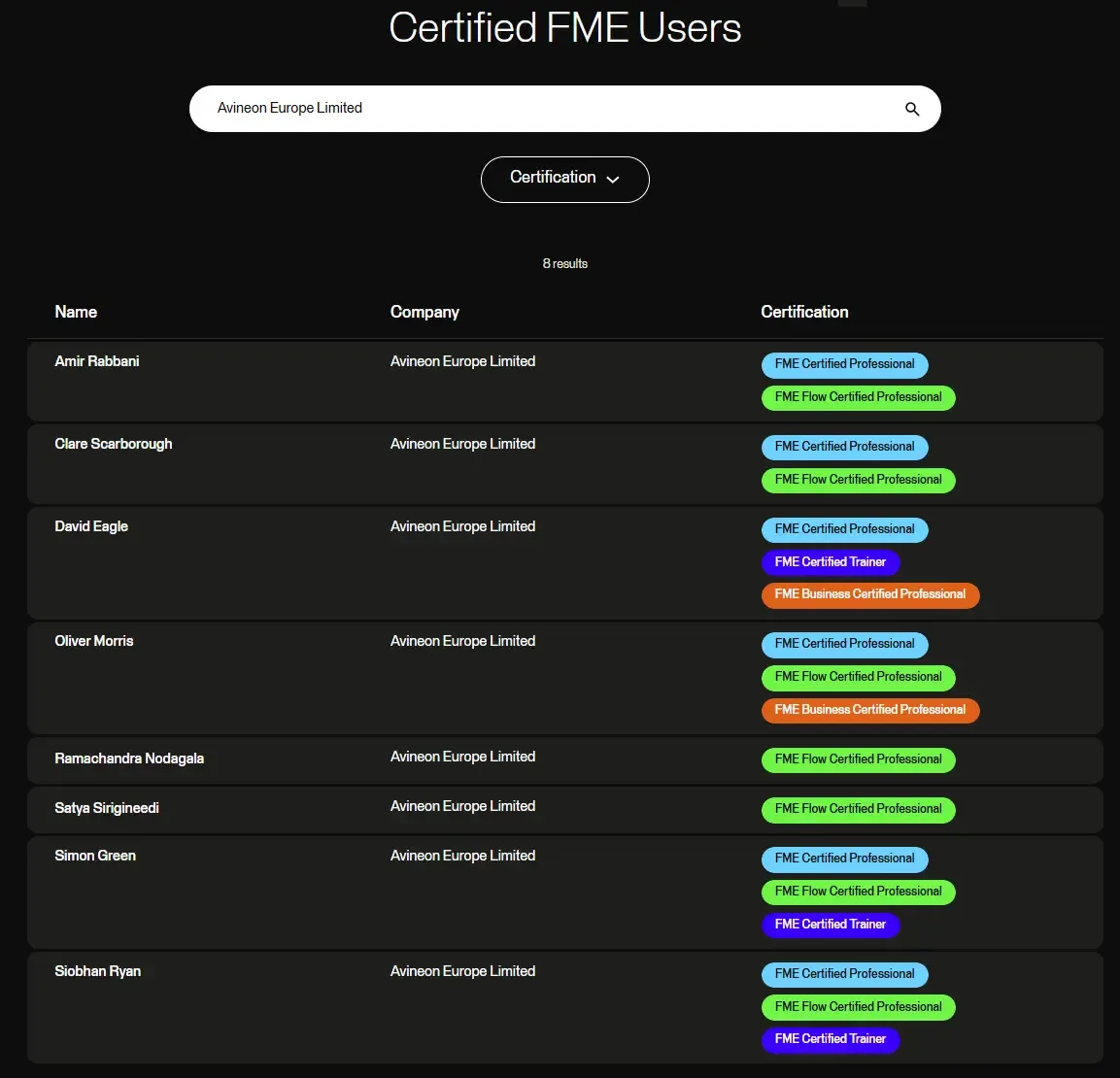Click Ramachandra Nodagala's FME Flow Certified Professional badge

[858, 759]
